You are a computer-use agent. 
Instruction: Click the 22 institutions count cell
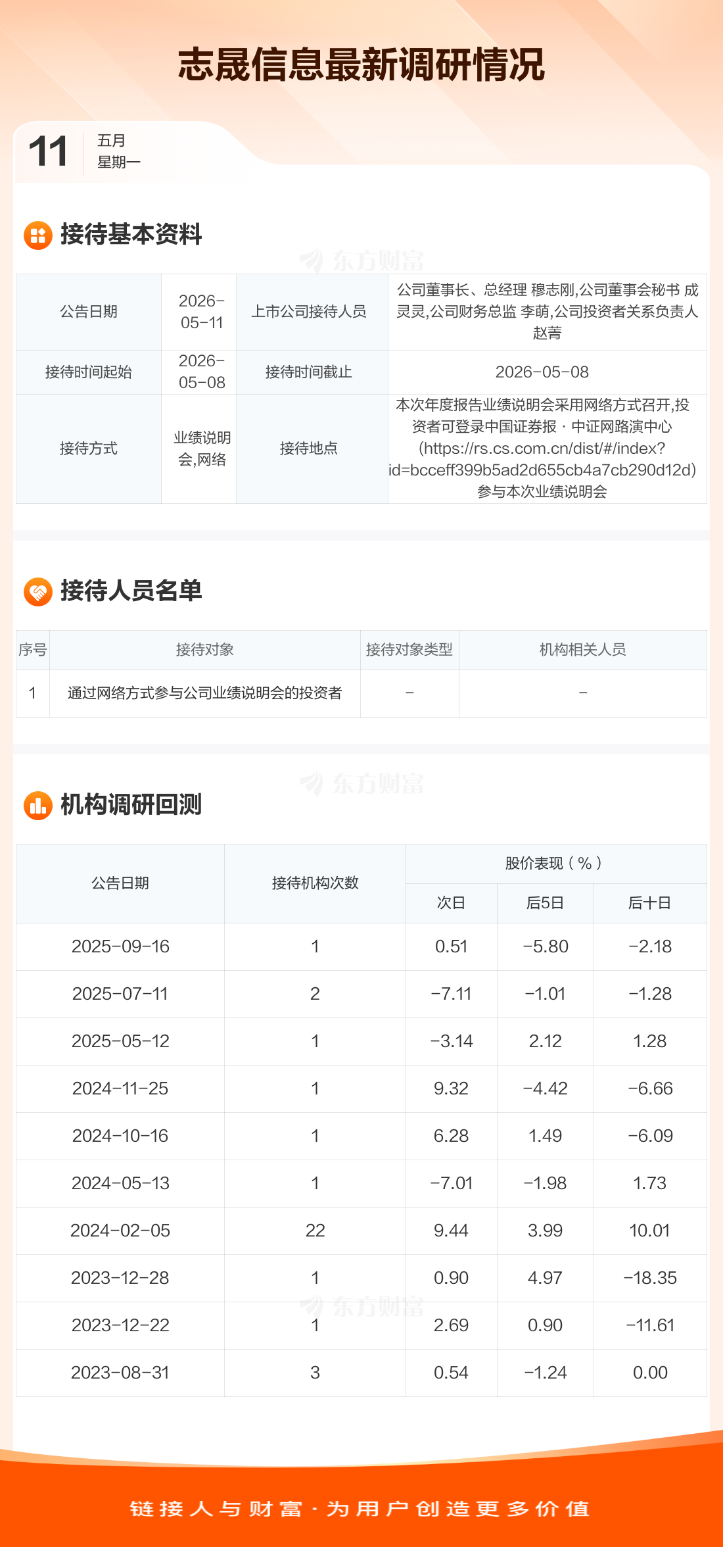(315, 1231)
